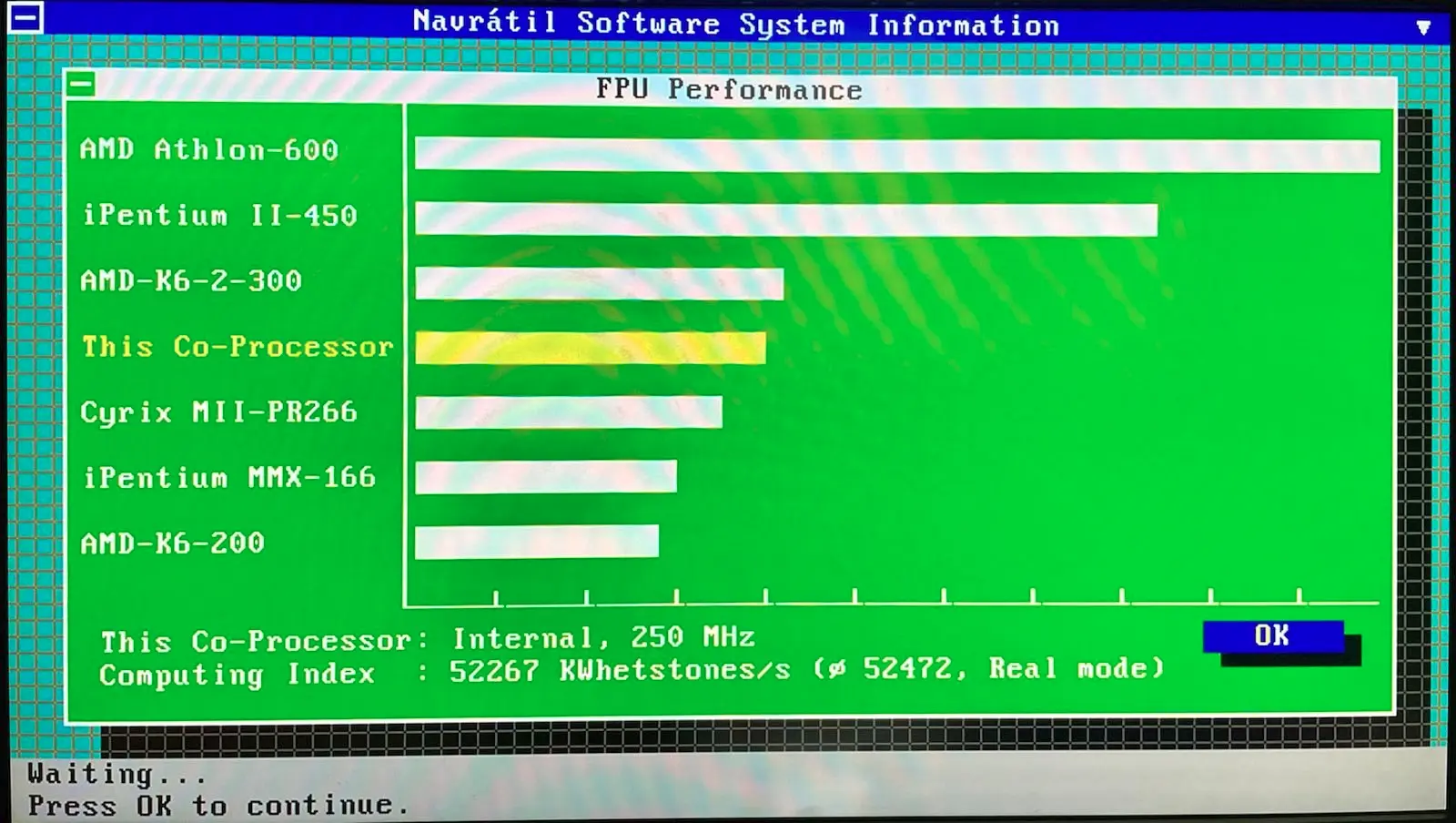
Task: Select the AMD-K6-2-300 label
Action: (x=190, y=280)
